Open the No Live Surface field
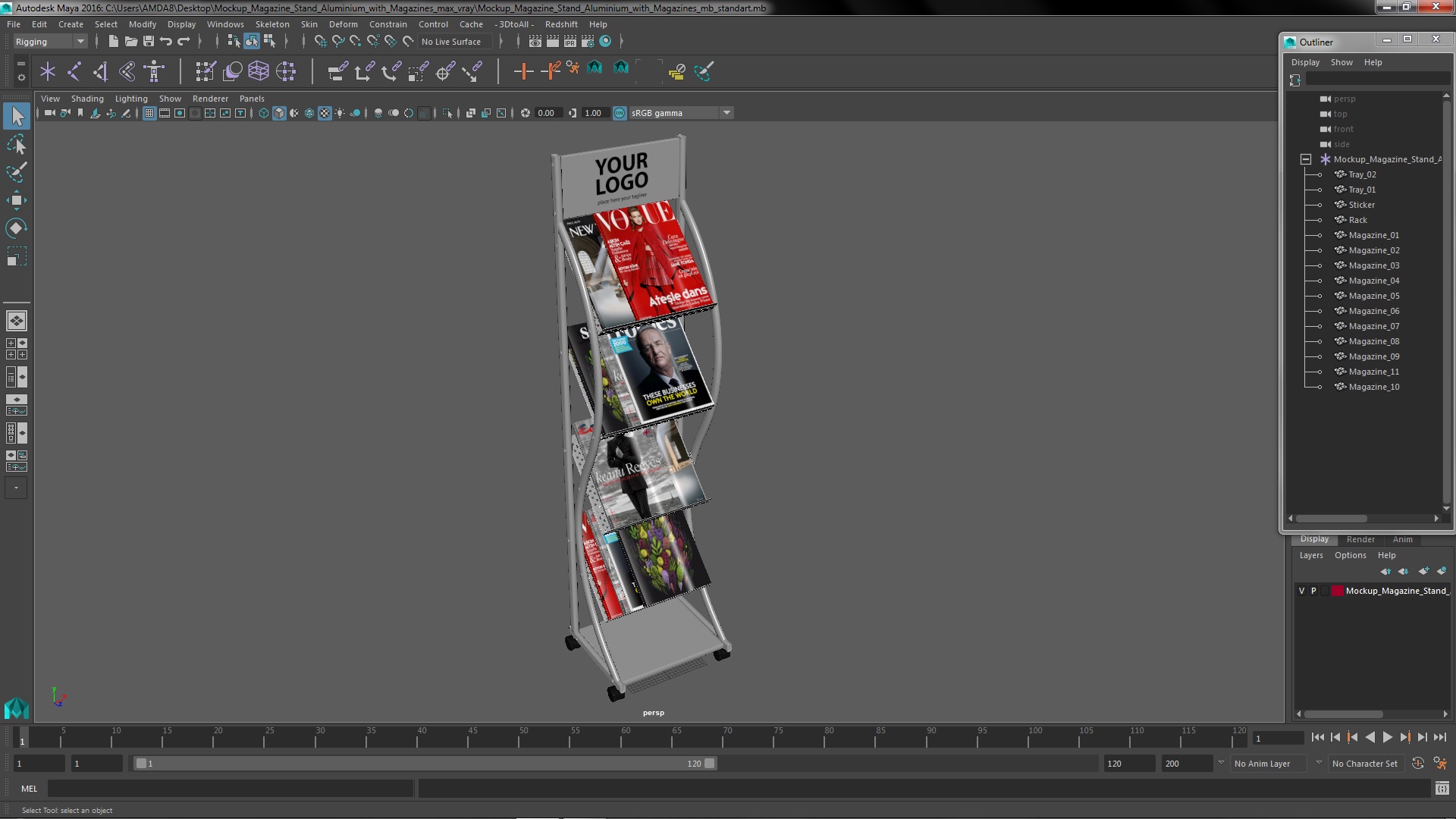This screenshot has height=819, width=1456. pos(456,42)
